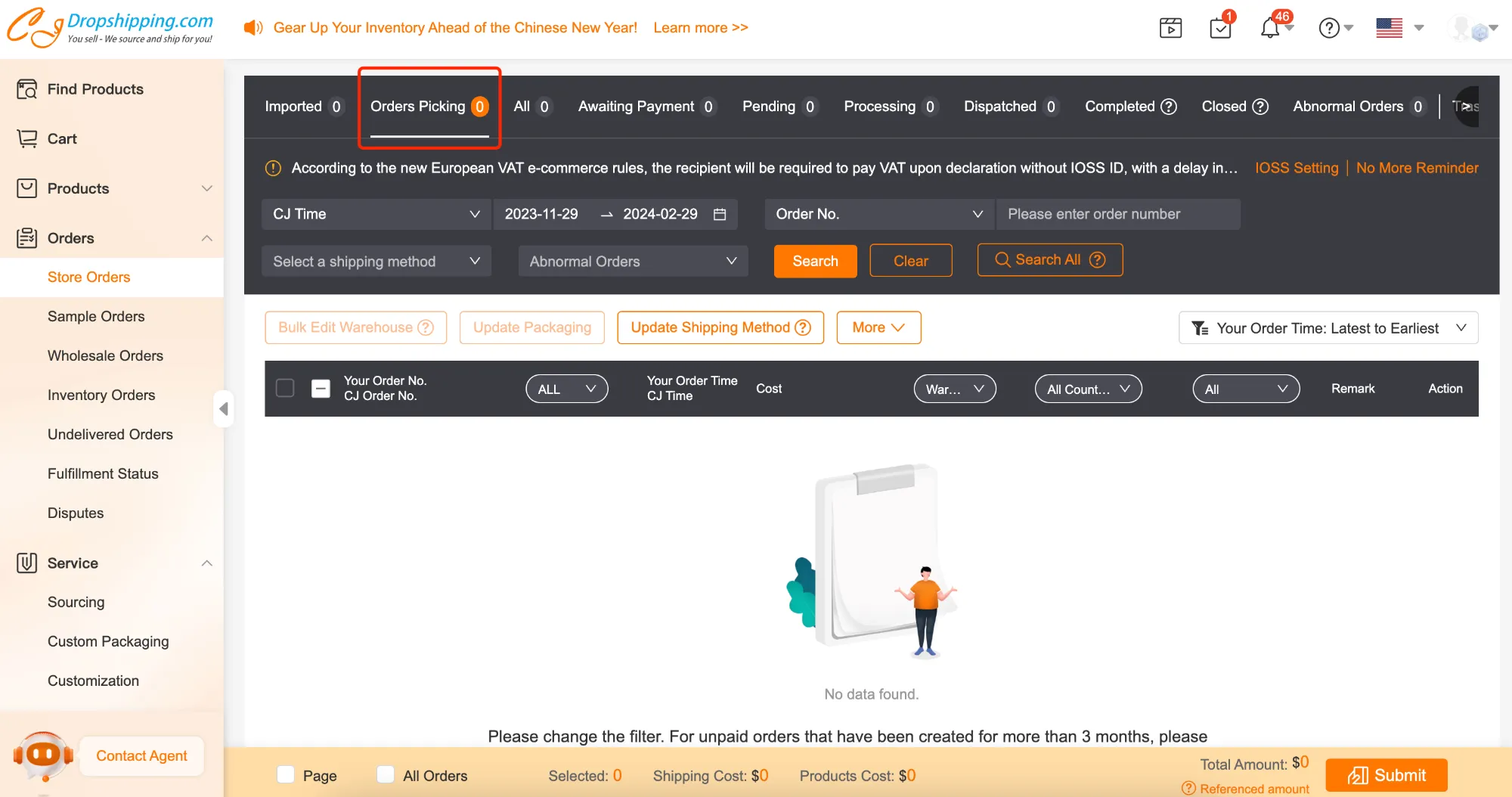Click the US flag language selector

pos(1390,28)
